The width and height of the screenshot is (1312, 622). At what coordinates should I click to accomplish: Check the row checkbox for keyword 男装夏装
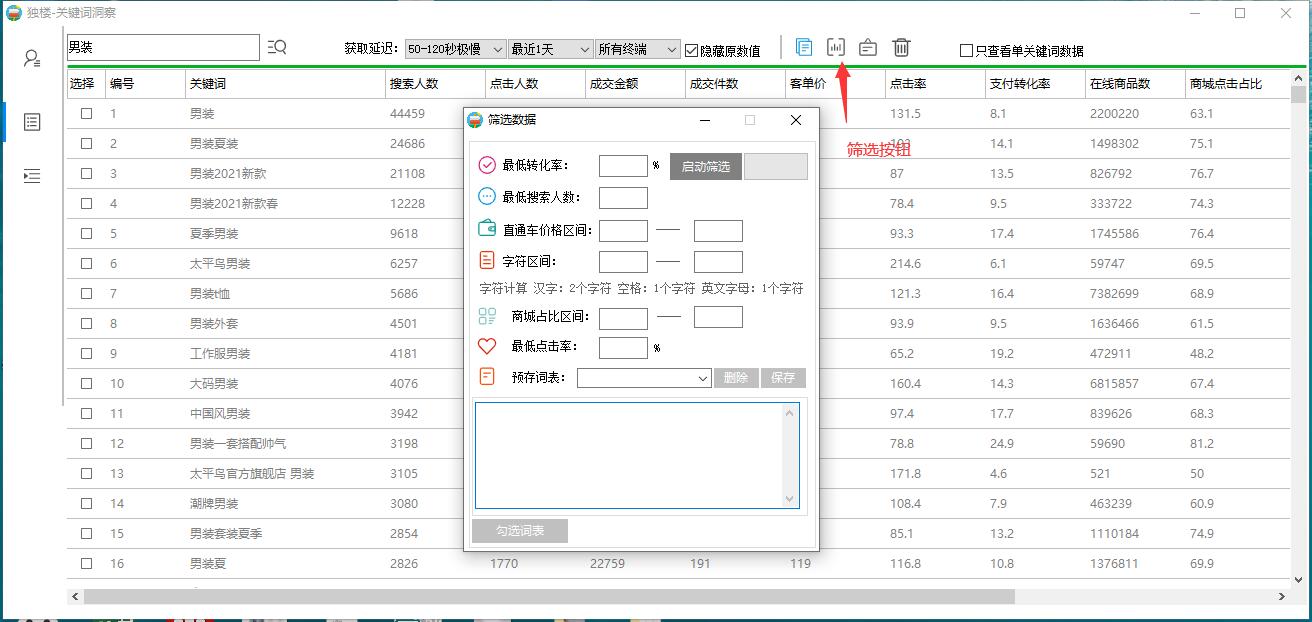click(x=86, y=143)
